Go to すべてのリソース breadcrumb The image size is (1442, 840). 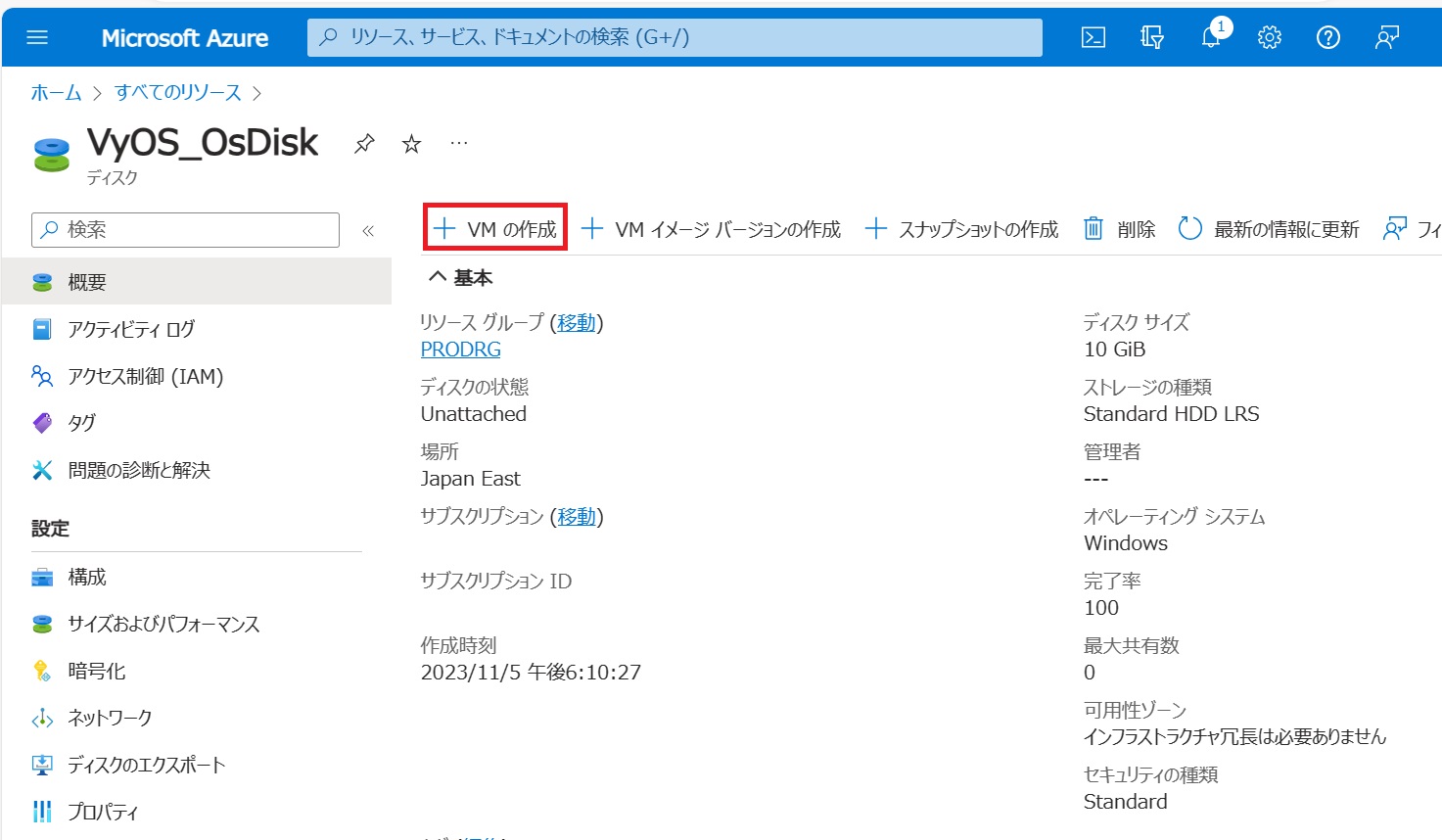click(178, 92)
